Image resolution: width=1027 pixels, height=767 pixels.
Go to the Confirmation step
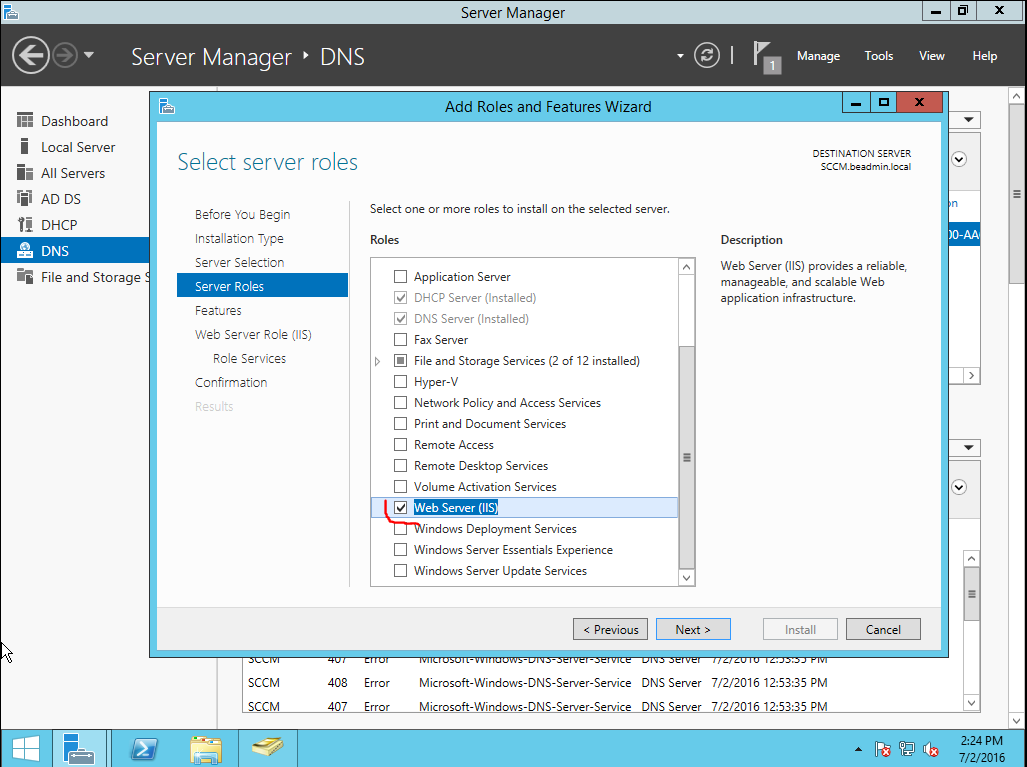[231, 382]
